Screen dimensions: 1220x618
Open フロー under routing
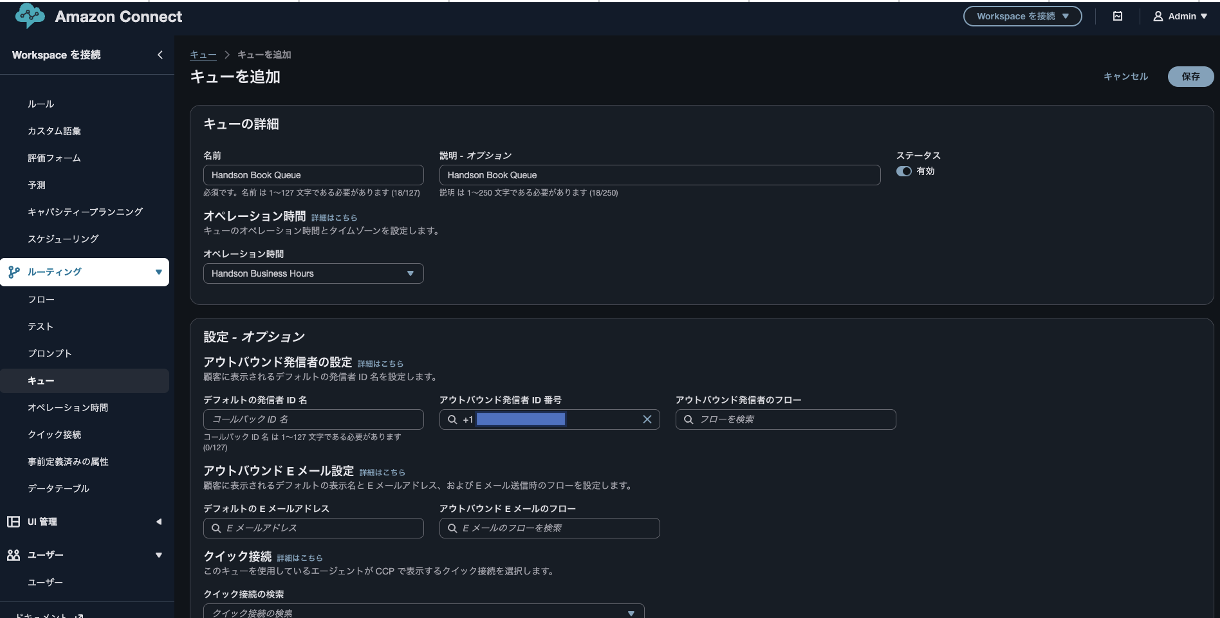[x=41, y=300]
